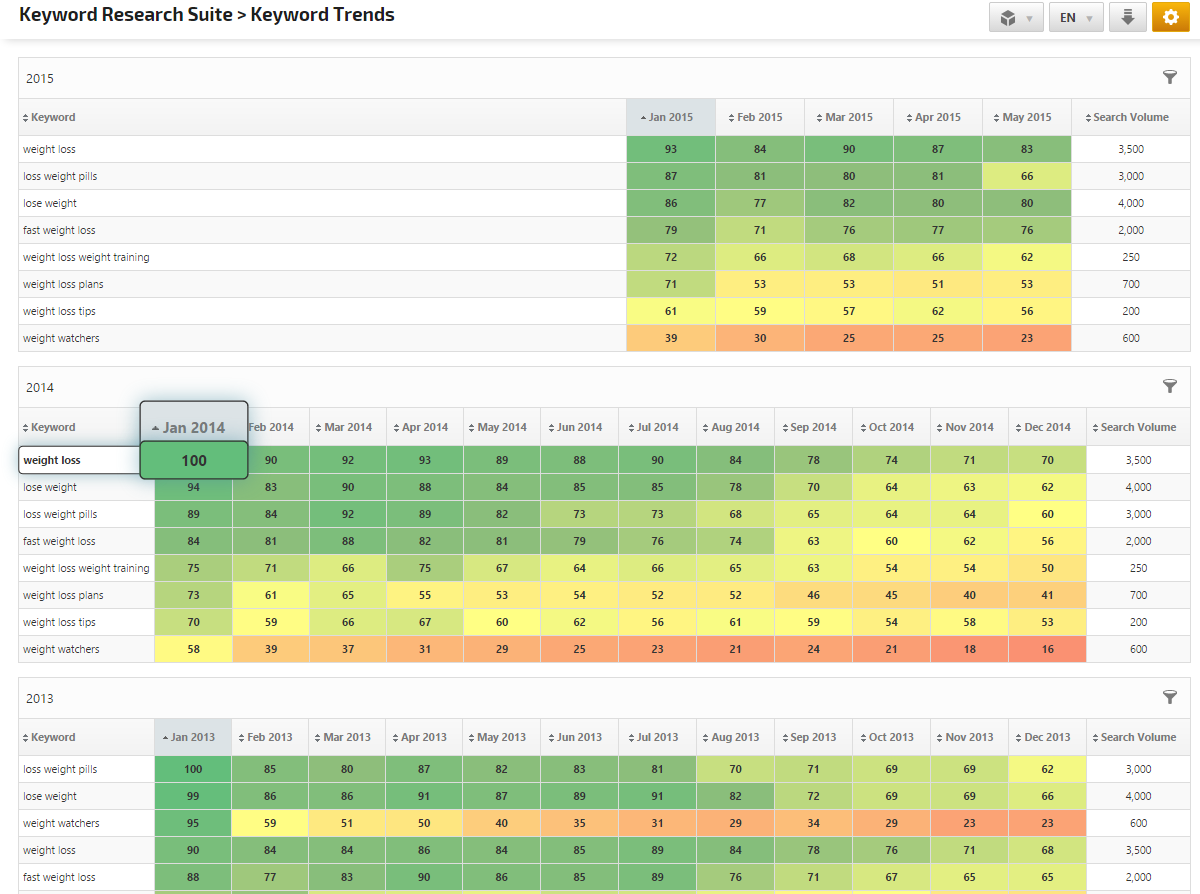Viewport: 1200px width, 894px height.
Task: Click the filter funnel for 2014 table
Action: [x=1170, y=387]
